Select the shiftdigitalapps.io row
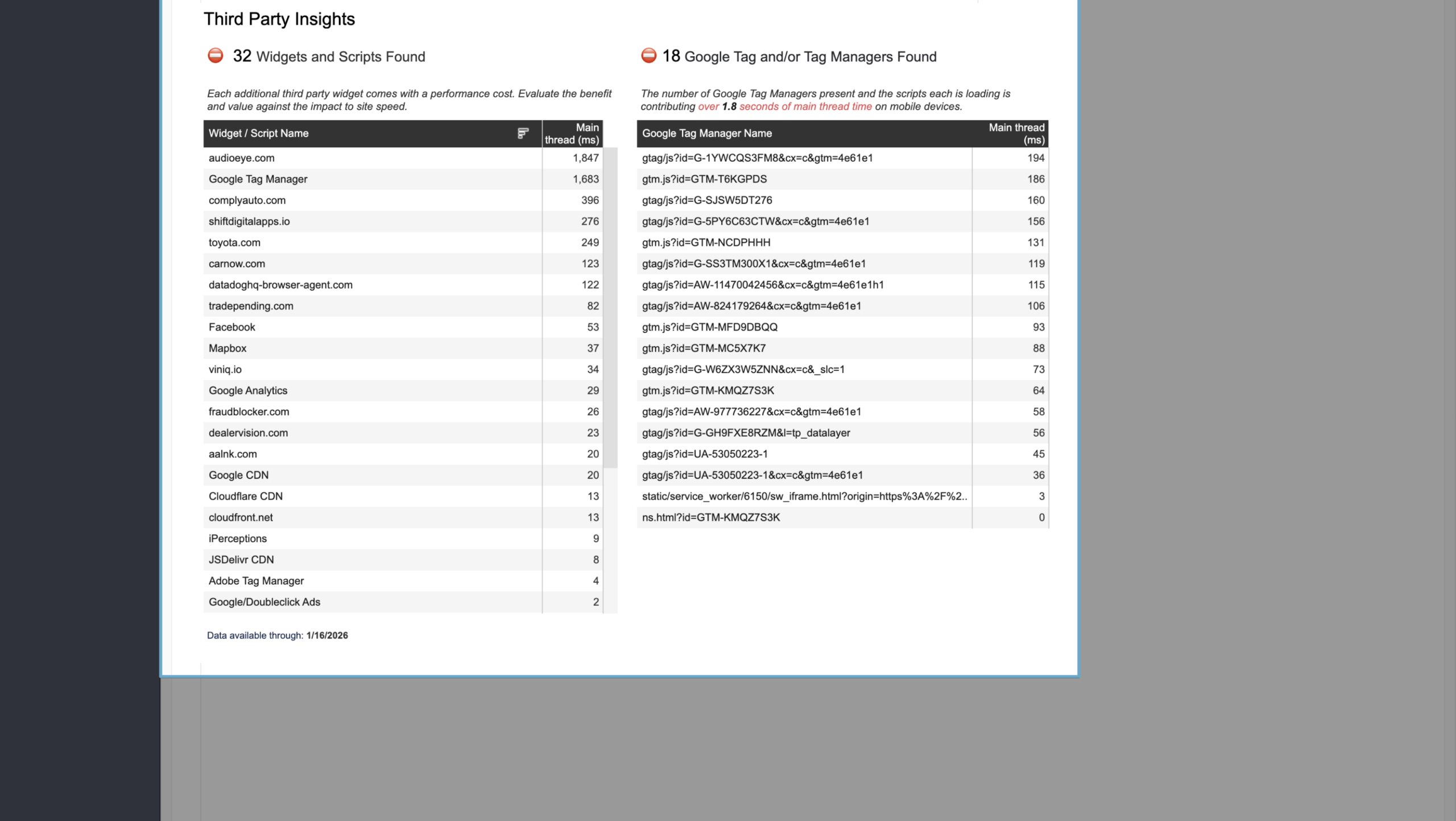Image resolution: width=1456 pixels, height=821 pixels. coord(403,221)
